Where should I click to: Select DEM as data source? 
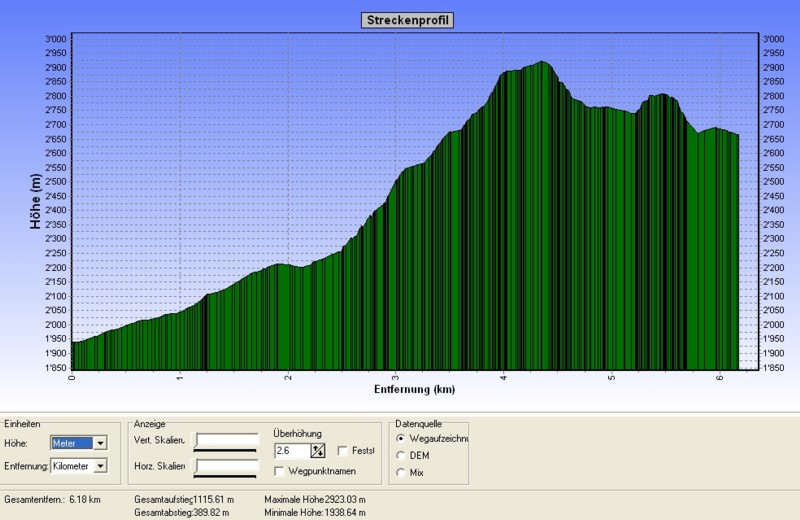point(402,455)
